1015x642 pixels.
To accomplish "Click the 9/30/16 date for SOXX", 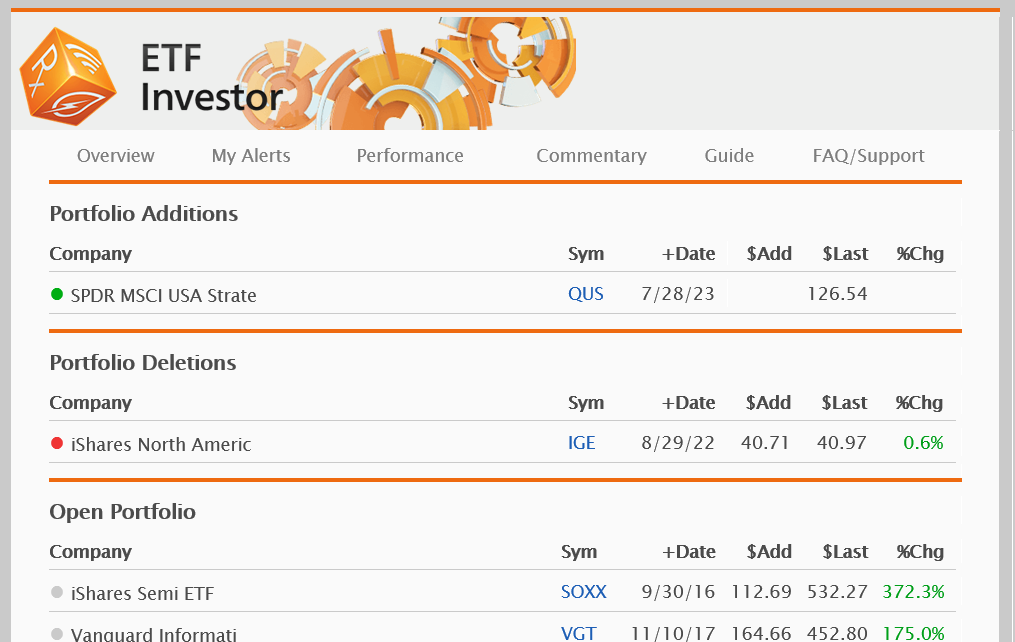I will click(678, 592).
